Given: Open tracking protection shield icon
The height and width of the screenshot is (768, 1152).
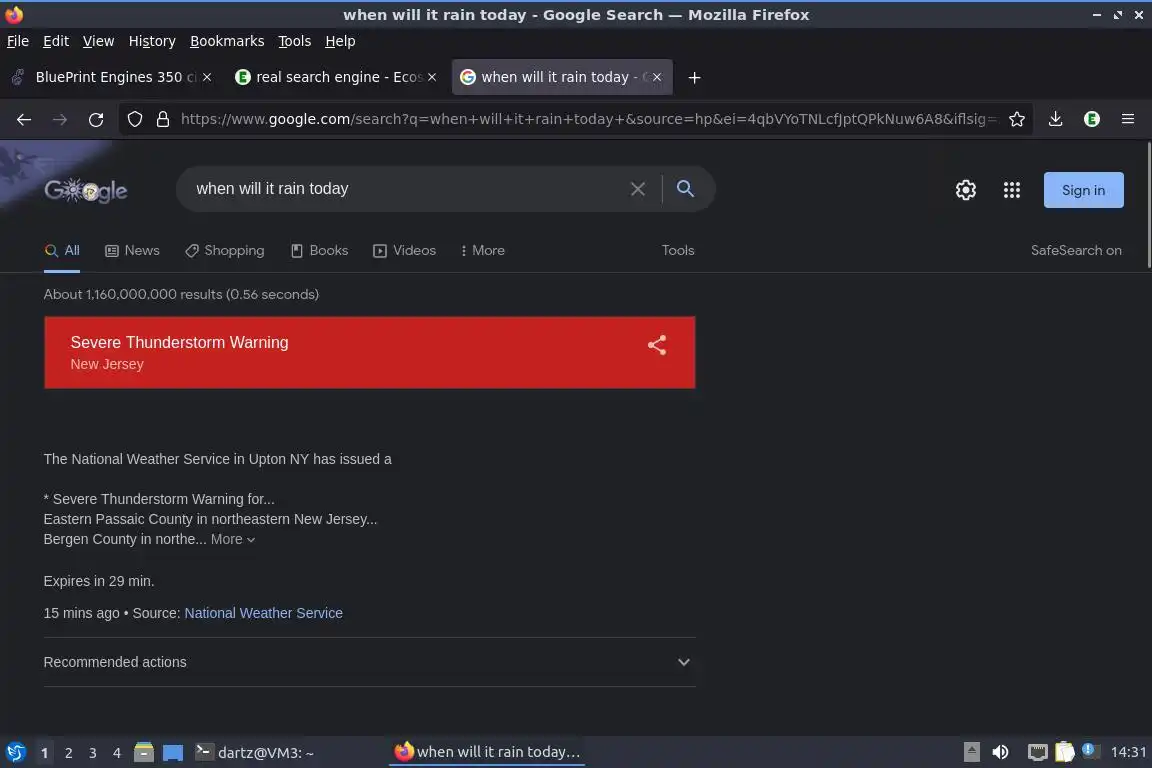Looking at the screenshot, I should [x=134, y=119].
